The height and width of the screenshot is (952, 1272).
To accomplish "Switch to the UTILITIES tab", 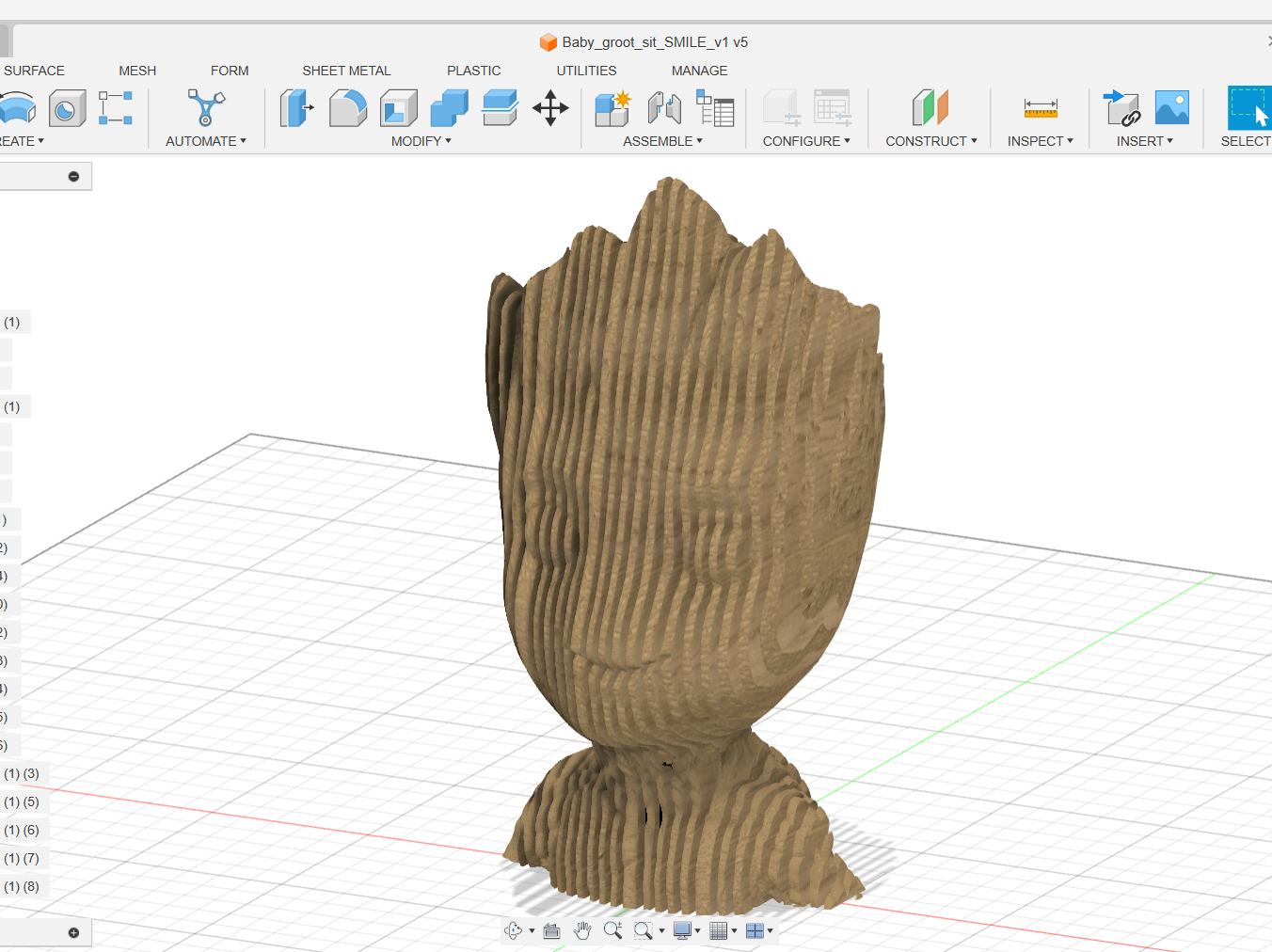I will 586,71.
